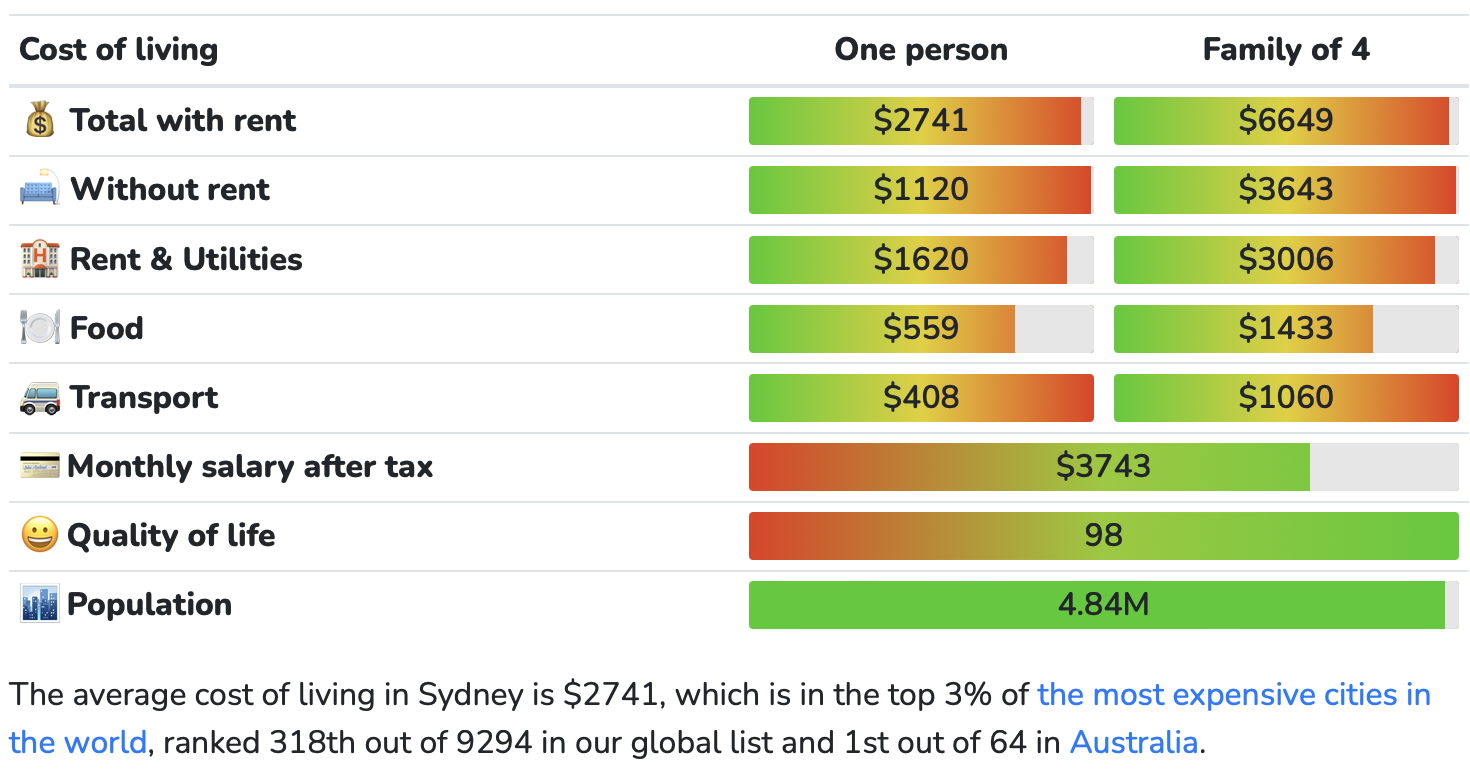
Task: Click the $2741 total with rent bar
Action: coord(920,121)
